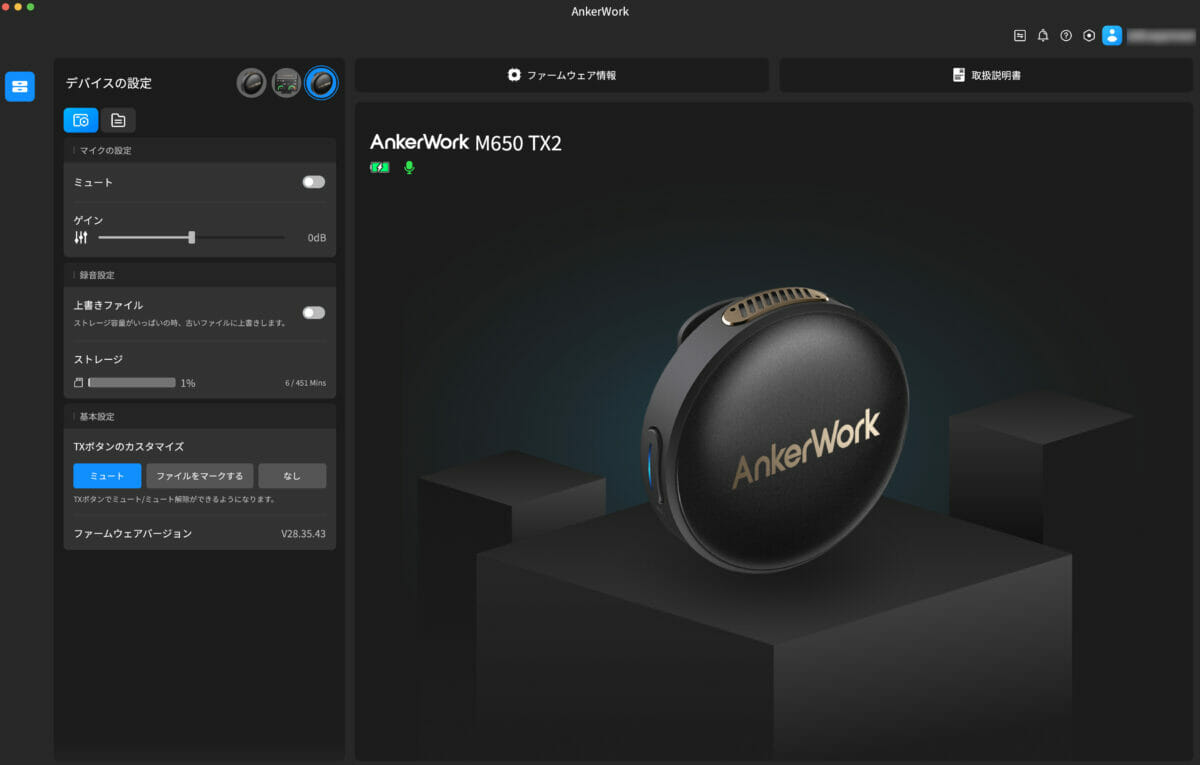Image resolution: width=1200 pixels, height=765 pixels.
Task: Set TX button to ミュート
Action: [107, 476]
